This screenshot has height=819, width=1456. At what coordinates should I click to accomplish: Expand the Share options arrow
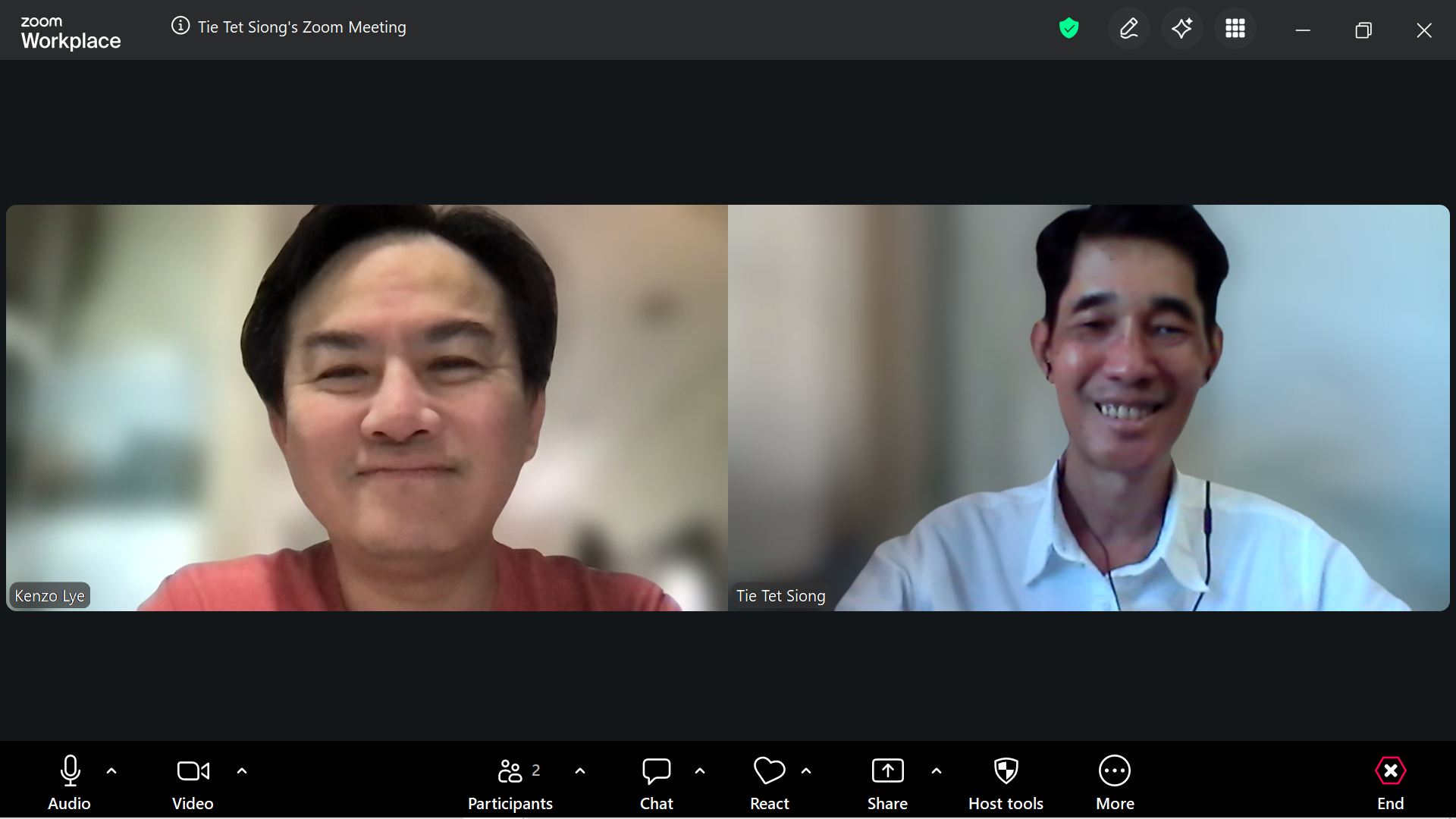point(937,771)
